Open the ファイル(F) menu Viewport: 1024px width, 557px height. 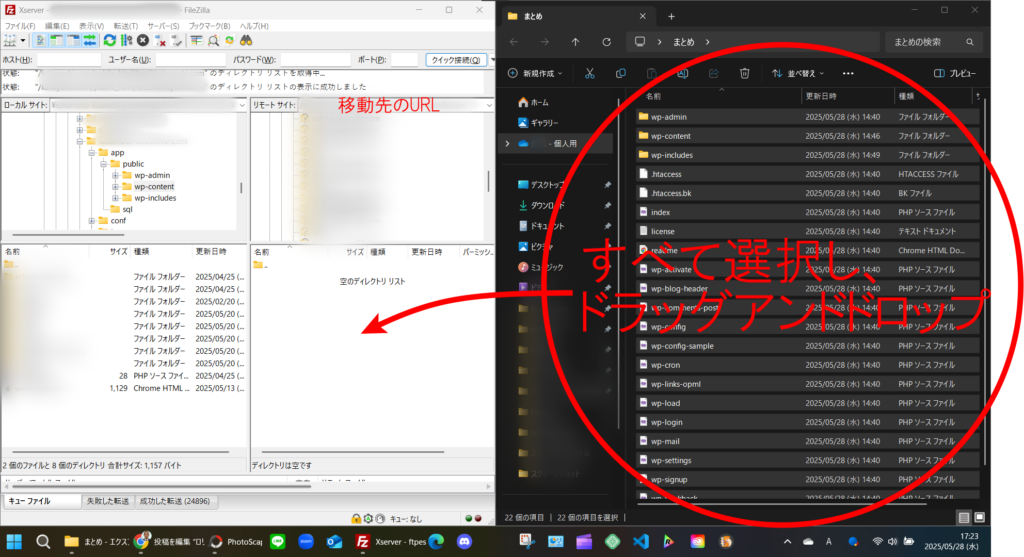(20, 26)
